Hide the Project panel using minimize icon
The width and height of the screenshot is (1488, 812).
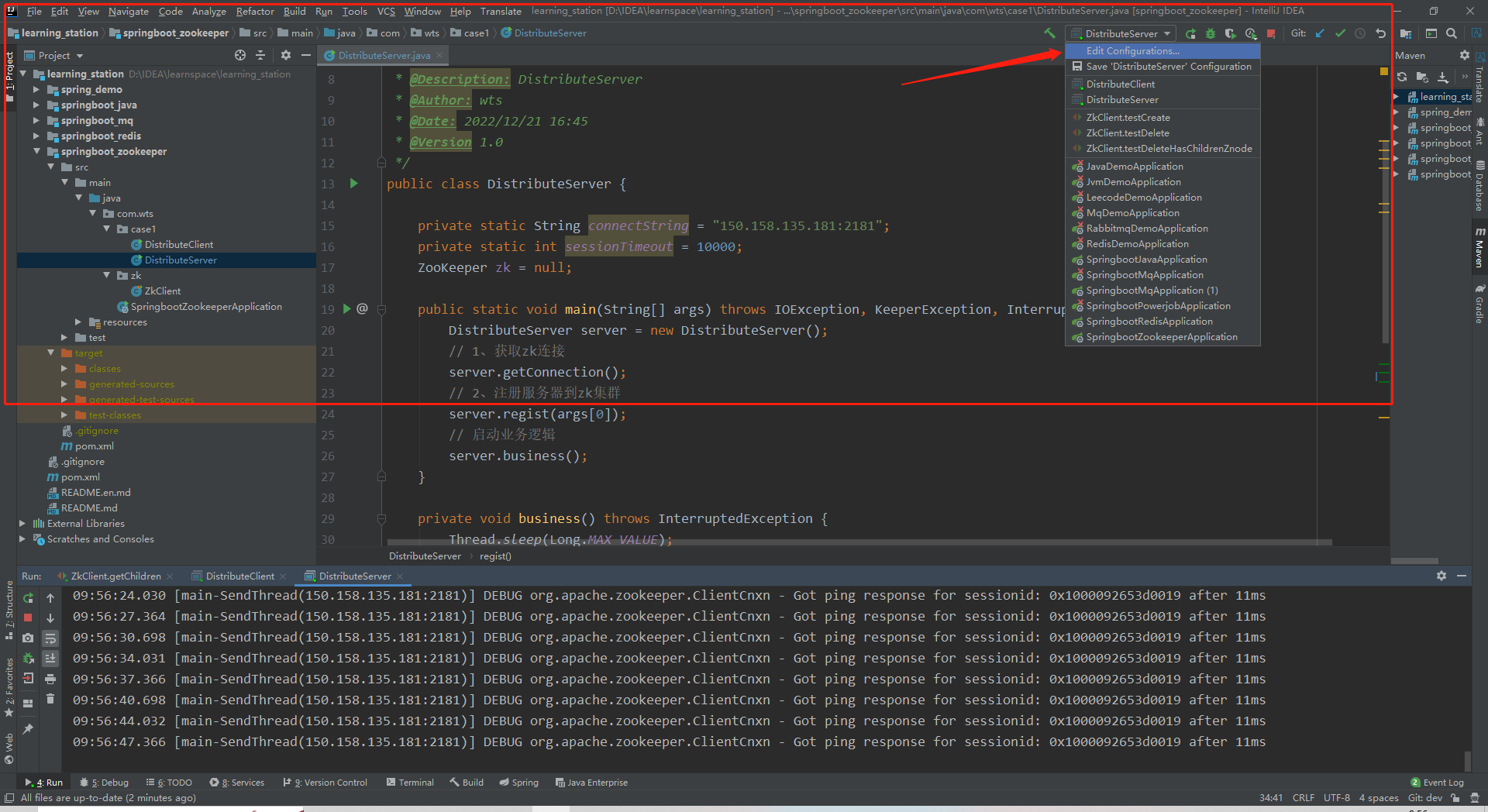click(x=306, y=55)
